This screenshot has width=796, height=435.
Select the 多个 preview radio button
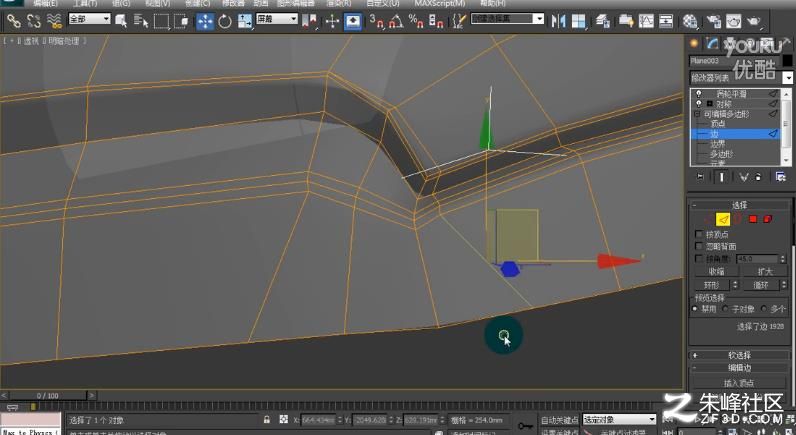(x=764, y=309)
